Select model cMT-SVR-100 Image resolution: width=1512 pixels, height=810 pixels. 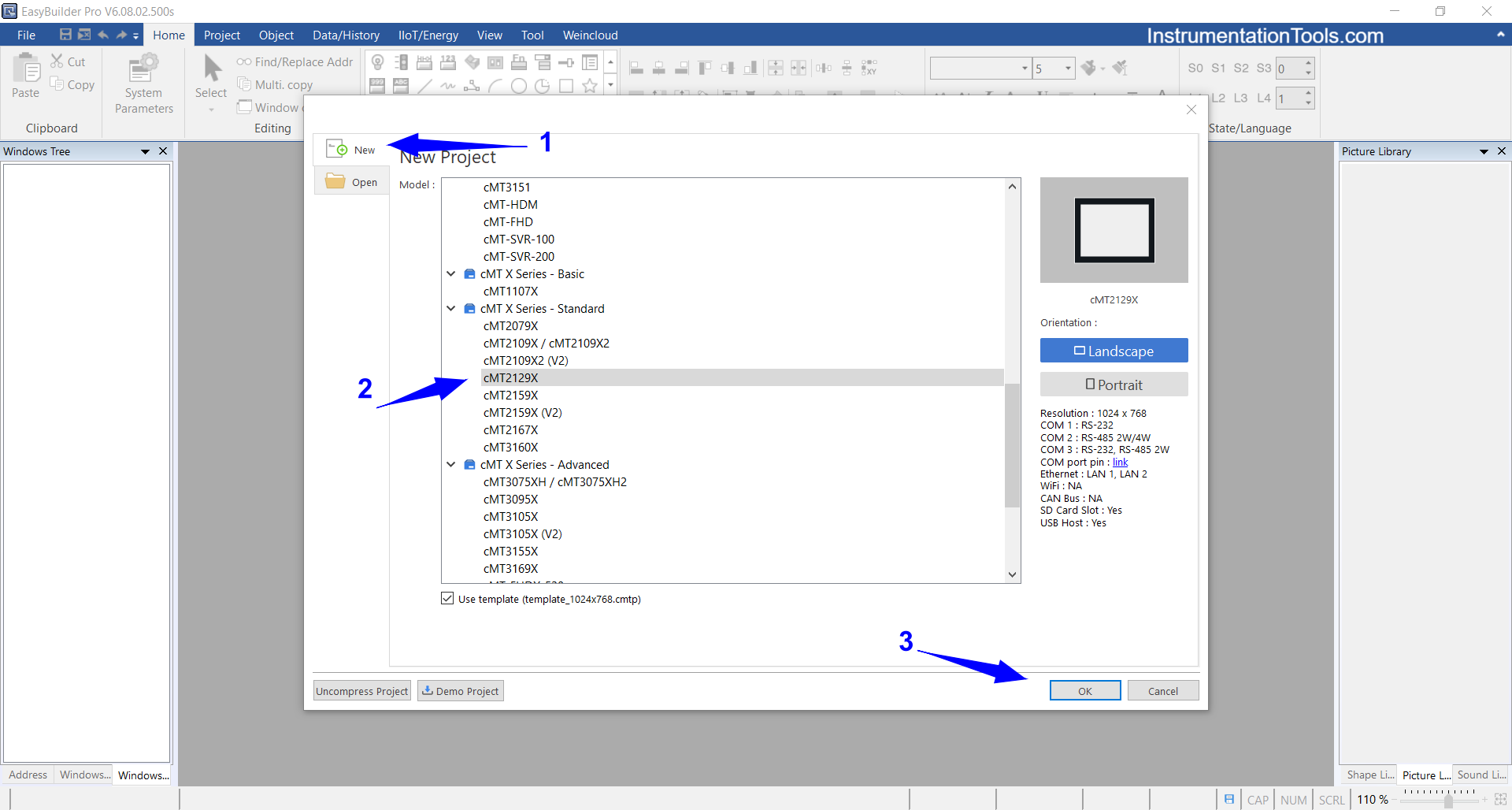coord(518,239)
